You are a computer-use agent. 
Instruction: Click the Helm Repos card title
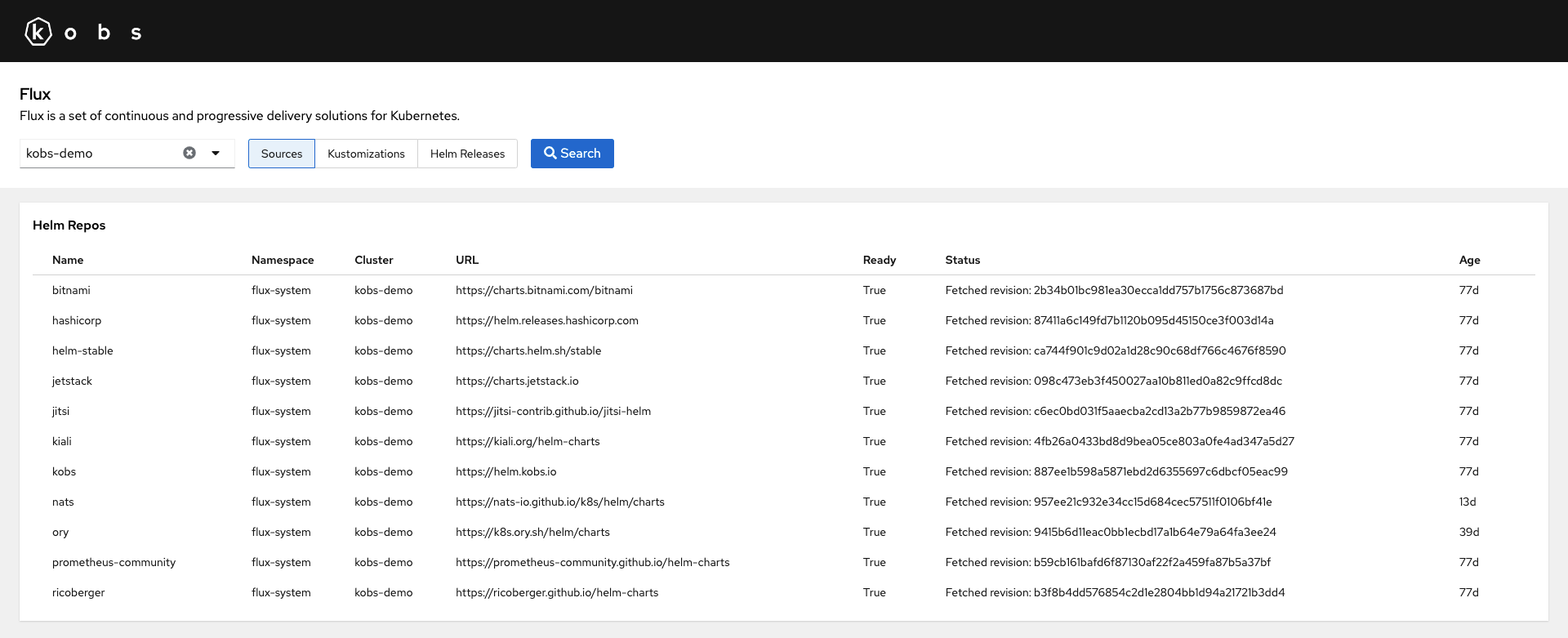[x=69, y=225]
